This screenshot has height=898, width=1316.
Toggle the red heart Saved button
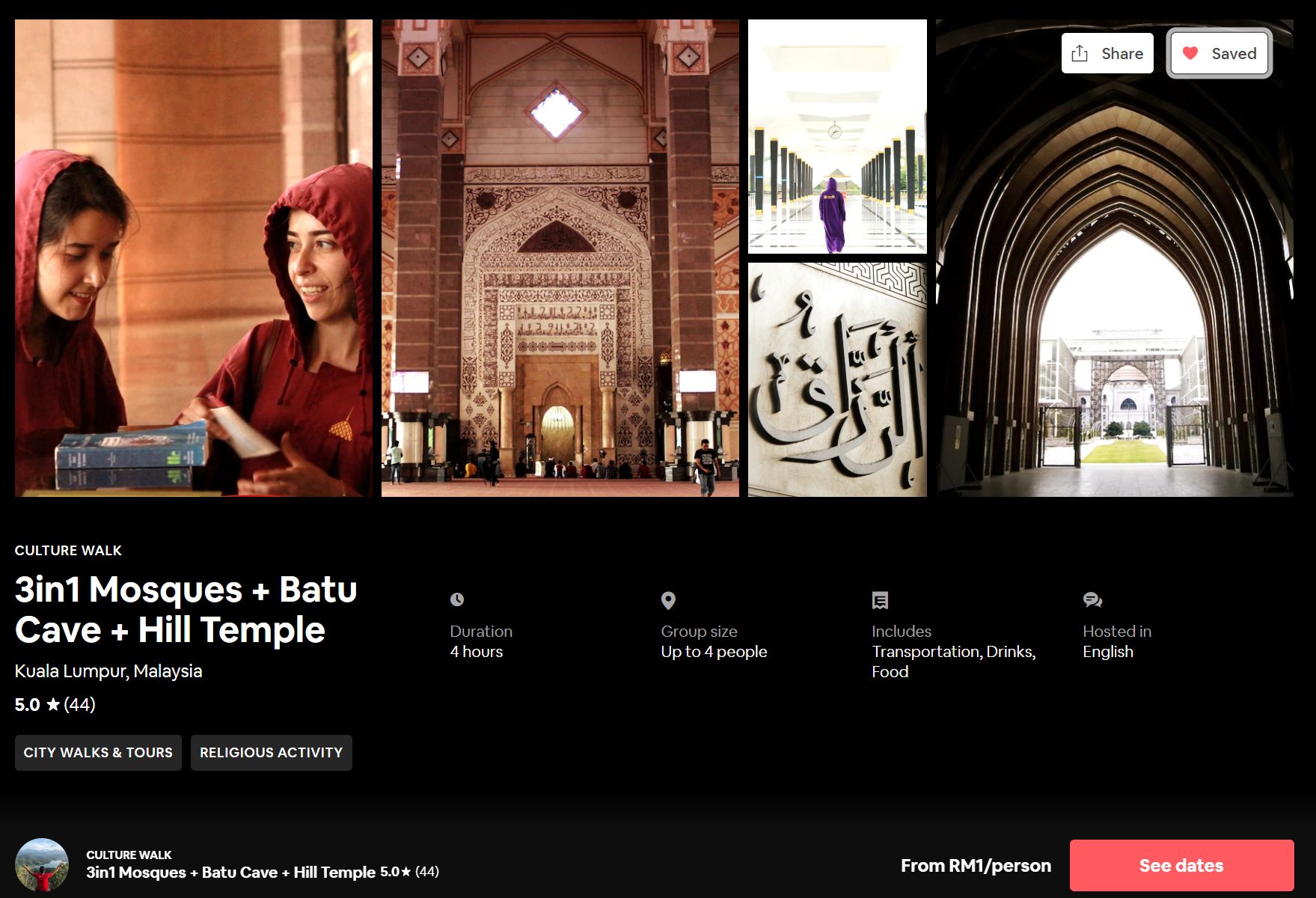[x=1219, y=53]
